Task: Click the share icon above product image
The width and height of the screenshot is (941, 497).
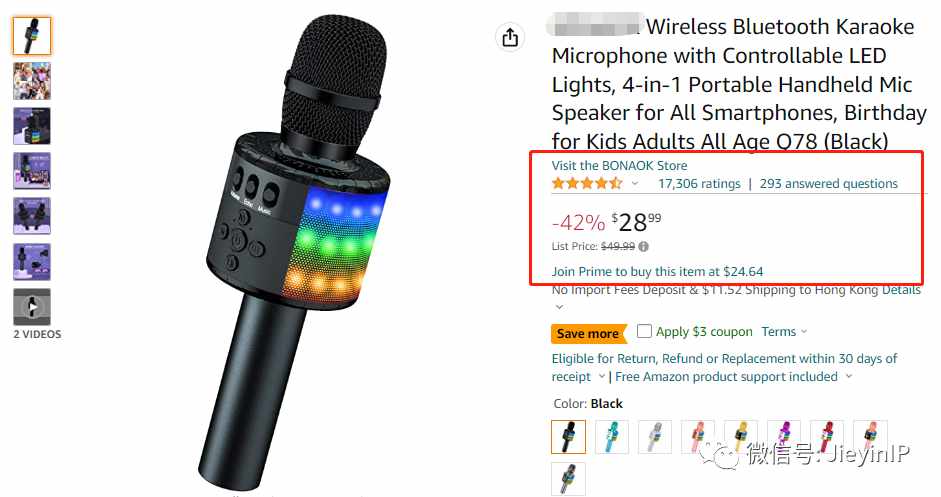Action: click(x=510, y=37)
